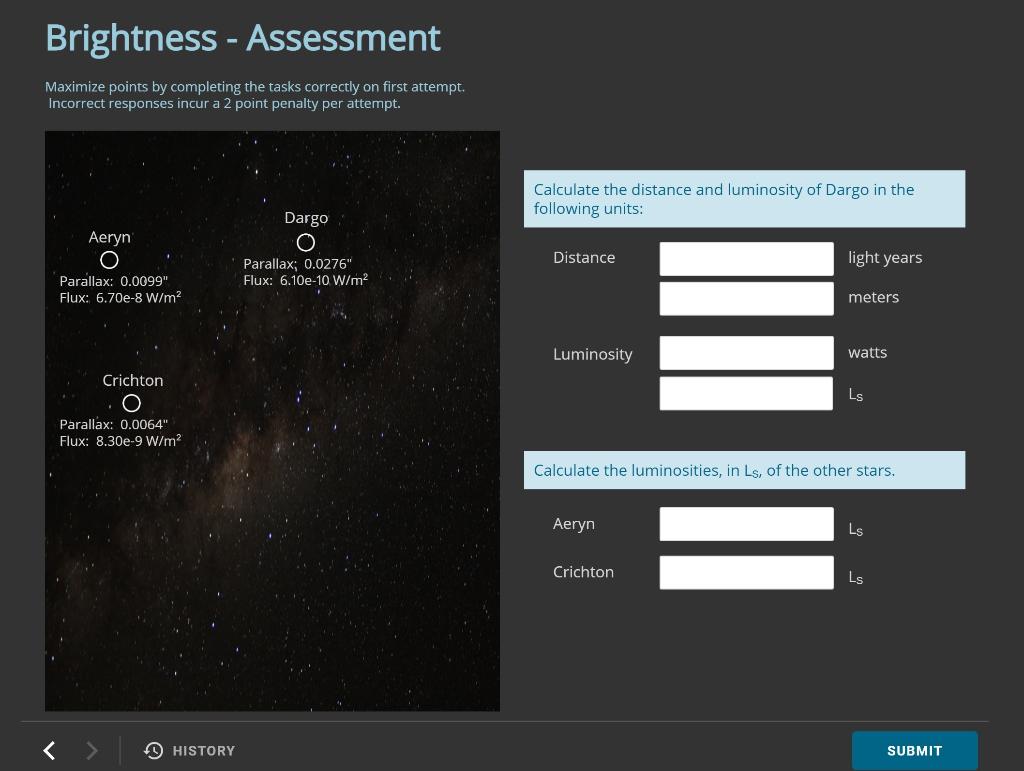Click the Brightness - Assessment title
Viewport: 1024px width, 771px height.
click(242, 37)
